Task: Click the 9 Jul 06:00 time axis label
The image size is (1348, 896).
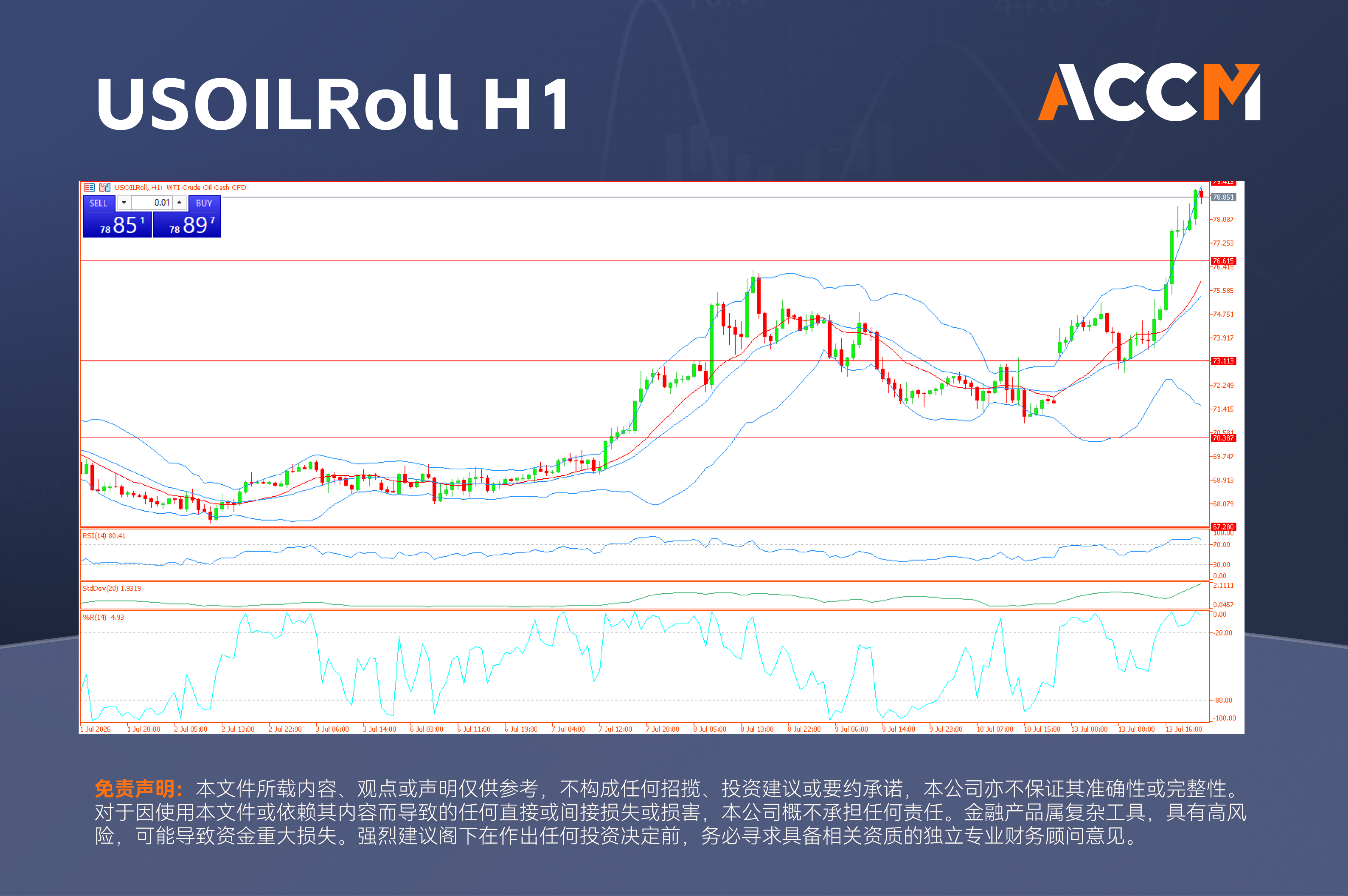Action: tap(851, 729)
